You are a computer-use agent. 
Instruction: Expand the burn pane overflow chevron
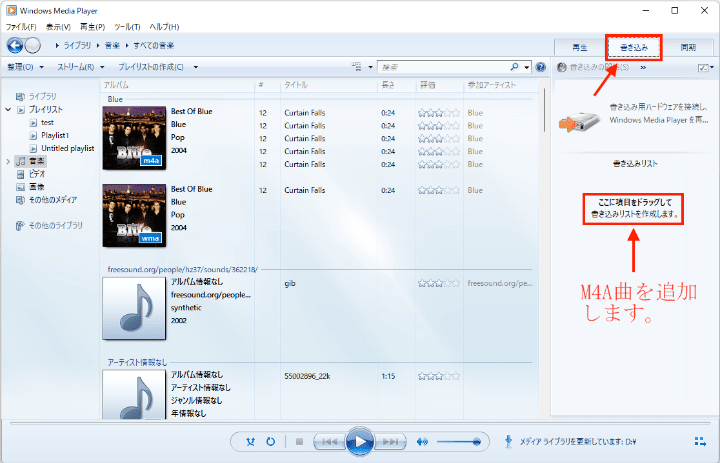[x=643, y=68]
